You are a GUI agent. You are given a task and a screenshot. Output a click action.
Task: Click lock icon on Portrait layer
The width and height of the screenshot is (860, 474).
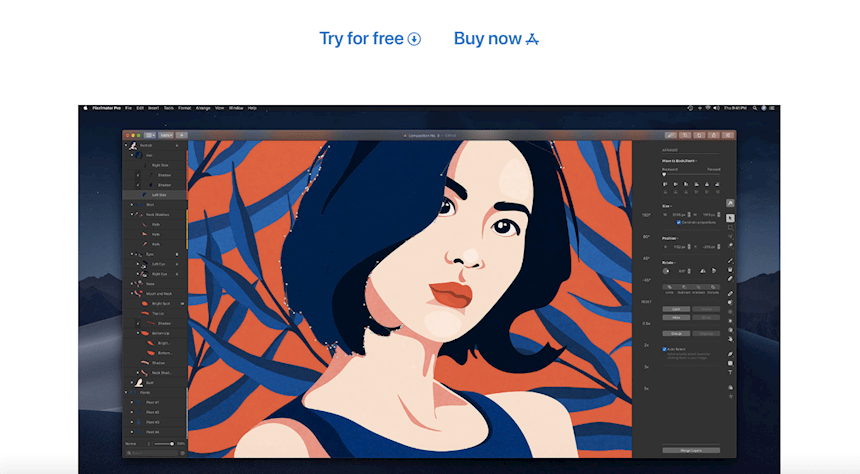(x=177, y=145)
